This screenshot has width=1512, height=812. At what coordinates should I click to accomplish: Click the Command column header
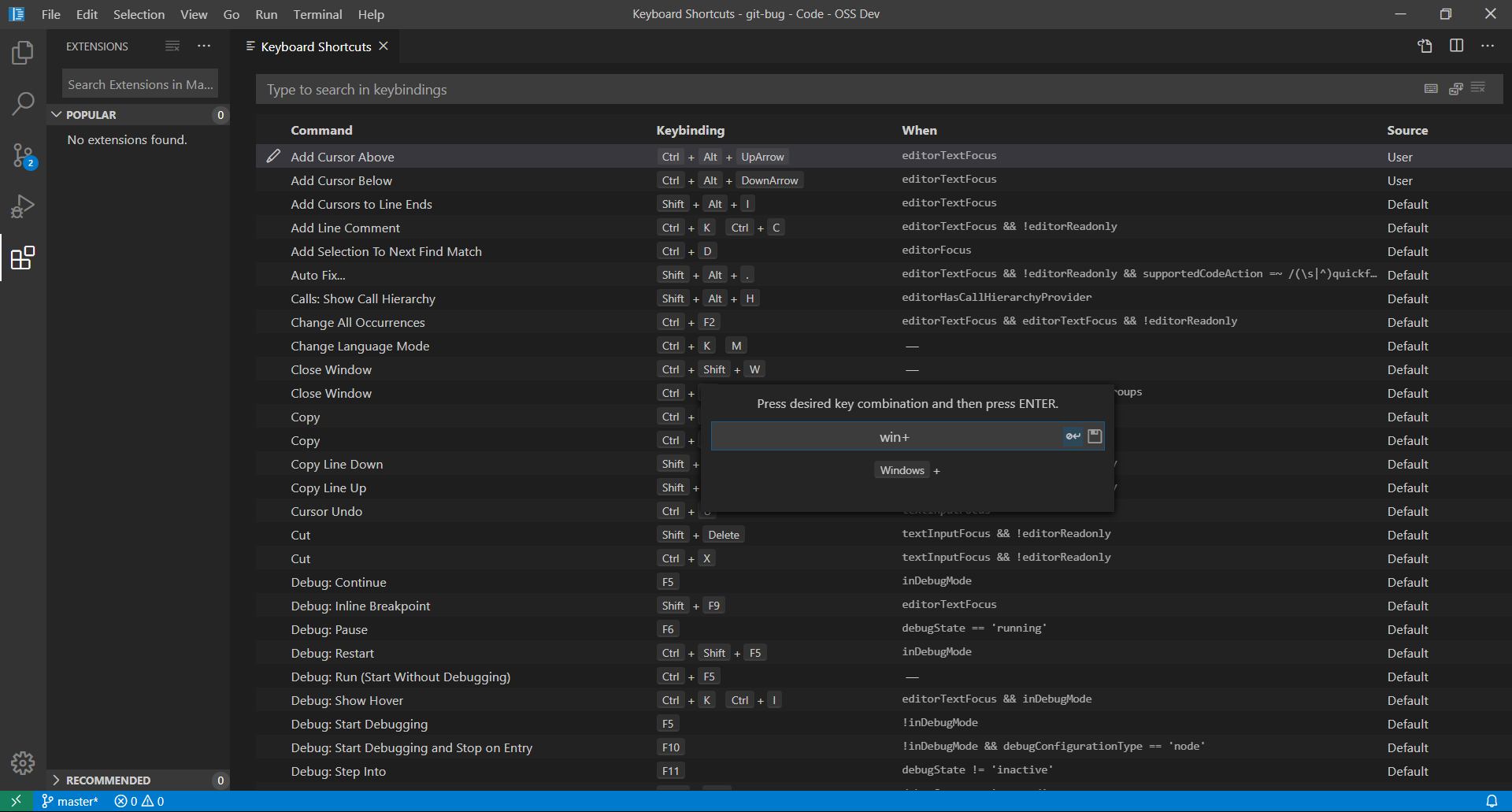(x=321, y=130)
